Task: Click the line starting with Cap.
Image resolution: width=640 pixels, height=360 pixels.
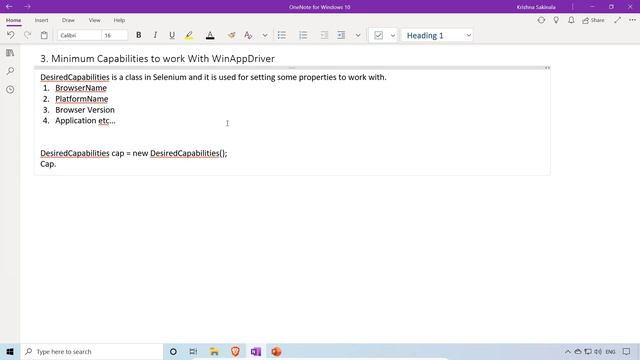Action: 48,164
